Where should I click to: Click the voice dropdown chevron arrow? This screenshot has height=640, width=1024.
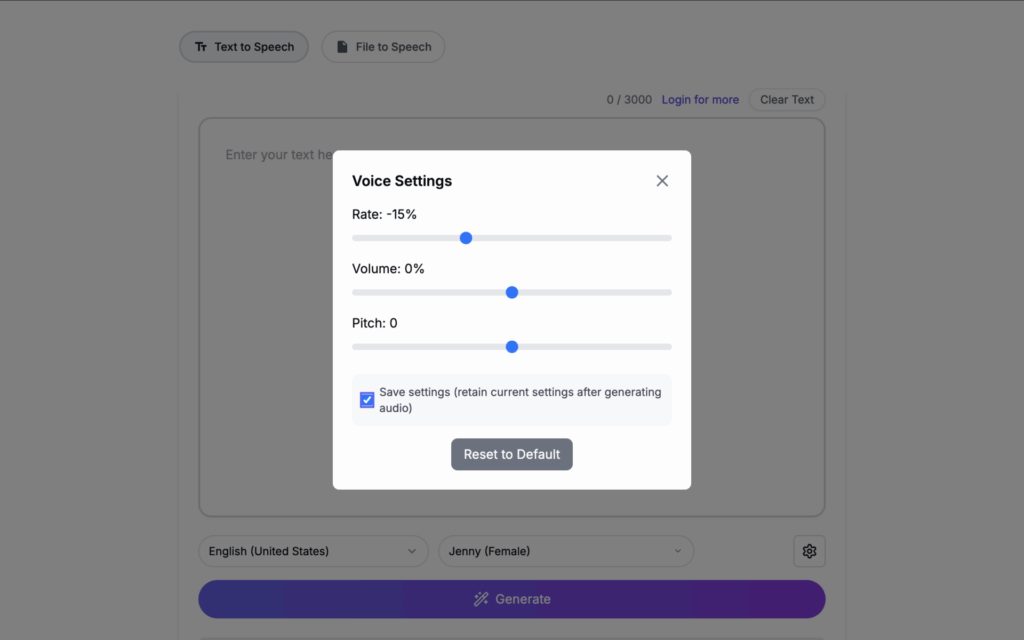(x=678, y=551)
